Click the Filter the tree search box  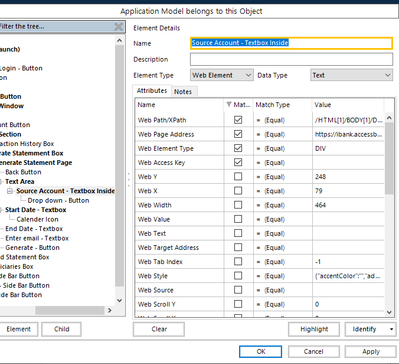pyautogui.click(x=57, y=27)
